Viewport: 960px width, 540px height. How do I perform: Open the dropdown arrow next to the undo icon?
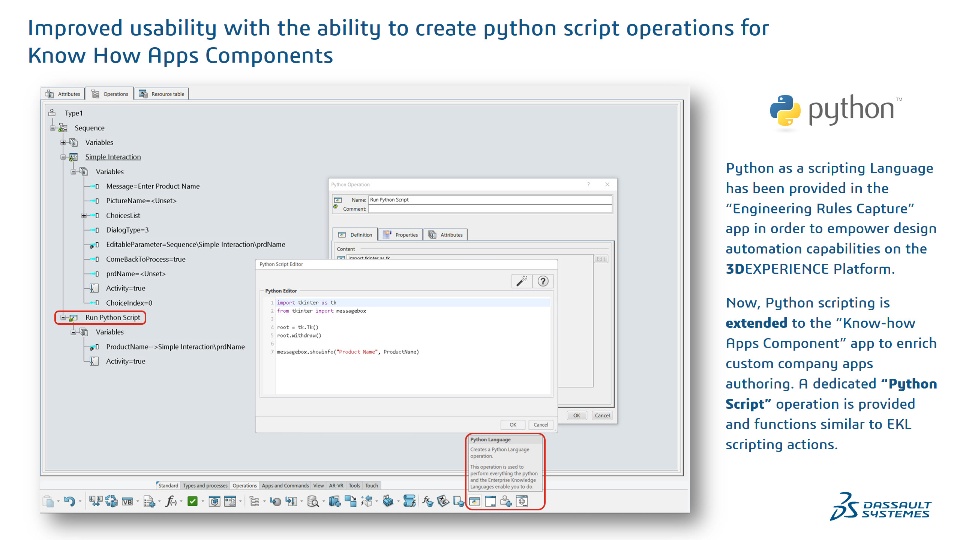point(80,502)
